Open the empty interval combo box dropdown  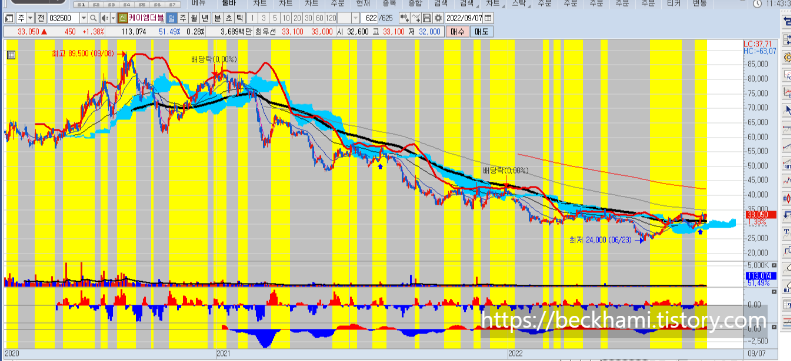pyautogui.click(x=356, y=18)
